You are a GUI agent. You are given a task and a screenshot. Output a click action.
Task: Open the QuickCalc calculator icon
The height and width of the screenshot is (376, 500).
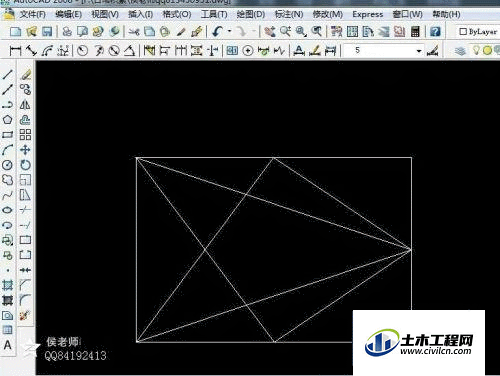point(415,32)
